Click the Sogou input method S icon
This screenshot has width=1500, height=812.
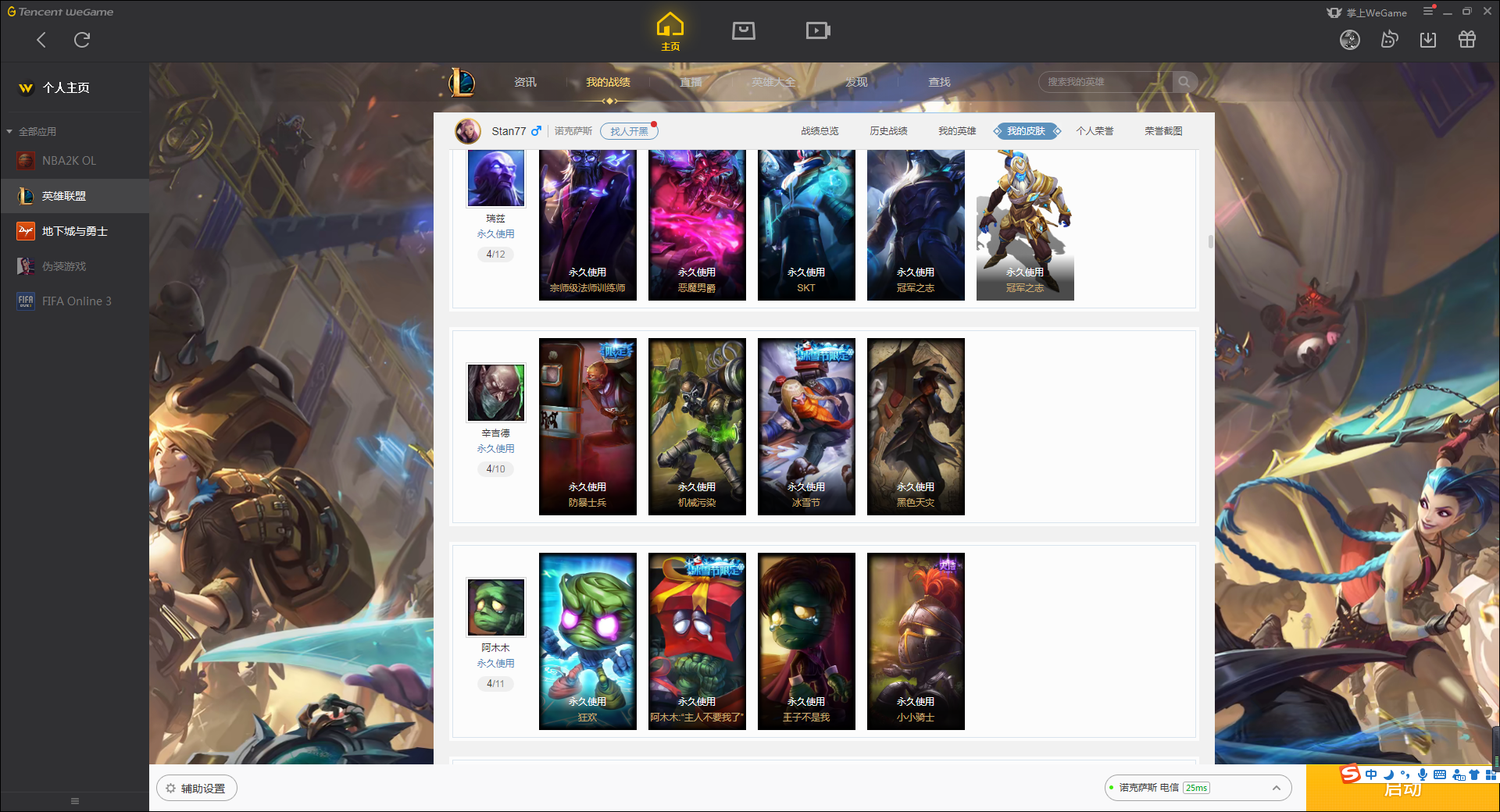coord(1350,774)
